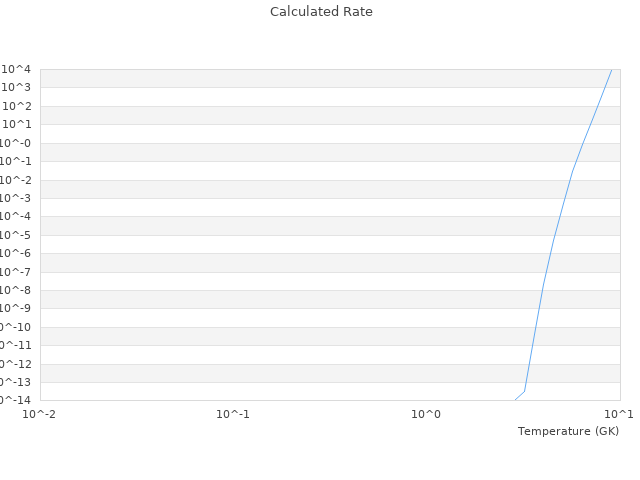The image size is (640, 480).
Task: Click the y-axis 10^-14 tick label
Action: [x=13, y=400]
